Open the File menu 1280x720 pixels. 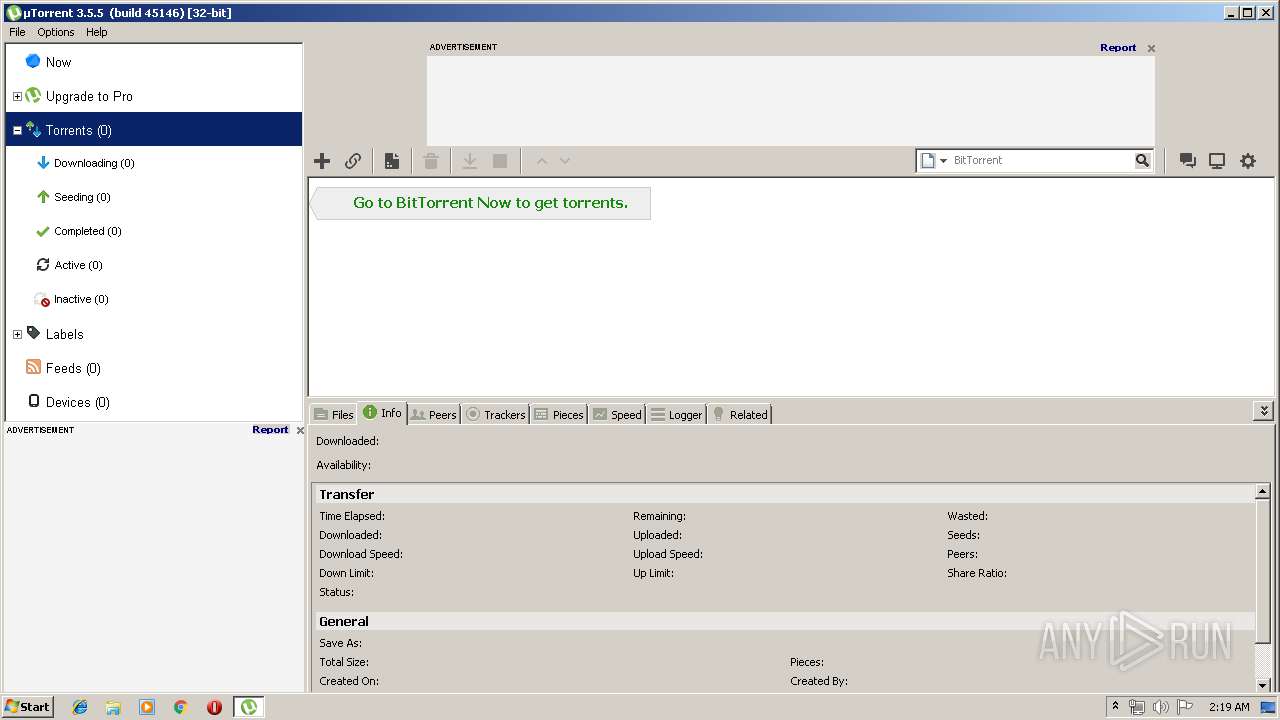[17, 32]
